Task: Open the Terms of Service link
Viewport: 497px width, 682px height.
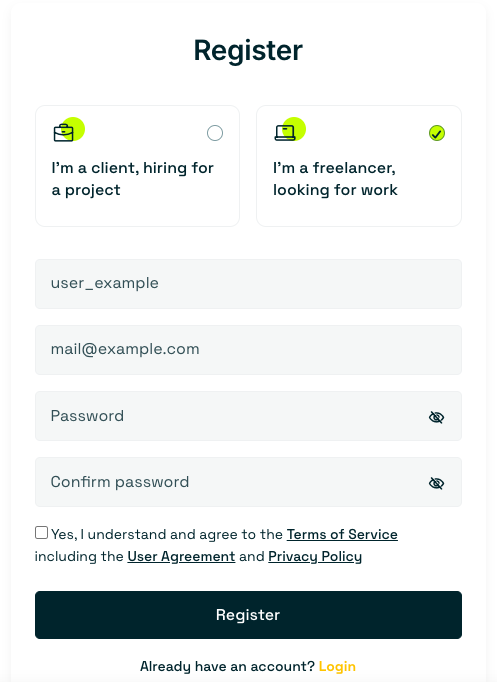Action: click(x=342, y=534)
